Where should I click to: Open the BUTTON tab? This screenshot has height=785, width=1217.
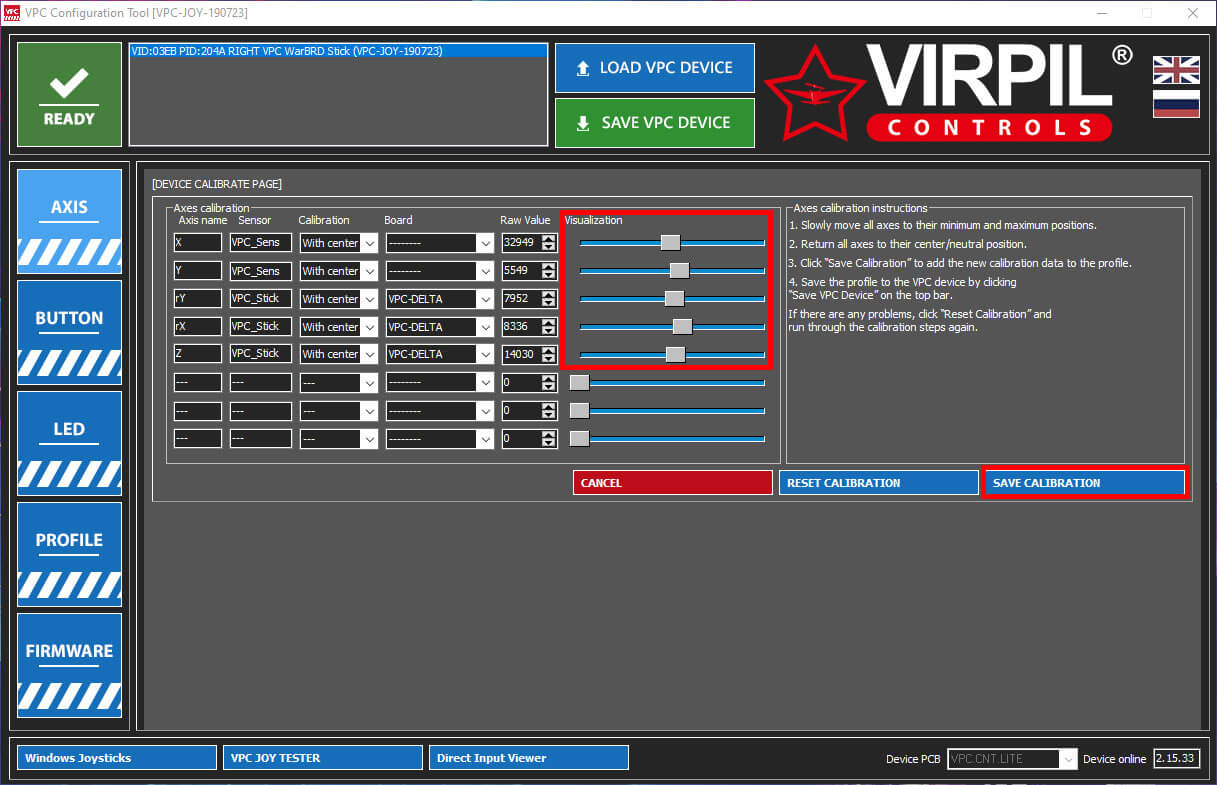pos(69,332)
